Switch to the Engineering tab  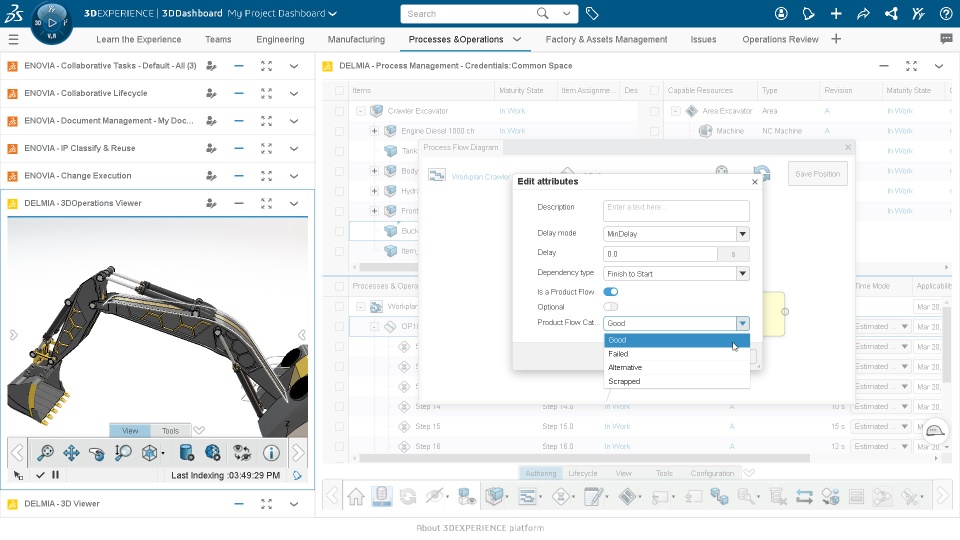pyautogui.click(x=280, y=39)
